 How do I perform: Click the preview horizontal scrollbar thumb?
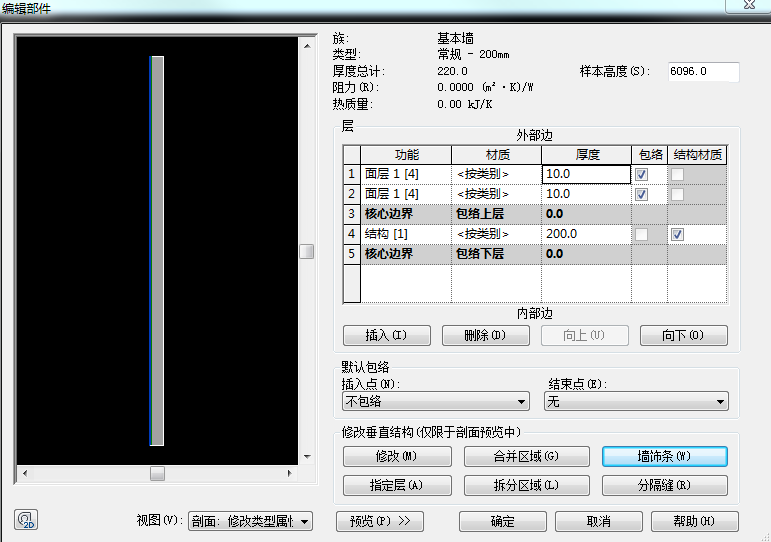[157, 473]
